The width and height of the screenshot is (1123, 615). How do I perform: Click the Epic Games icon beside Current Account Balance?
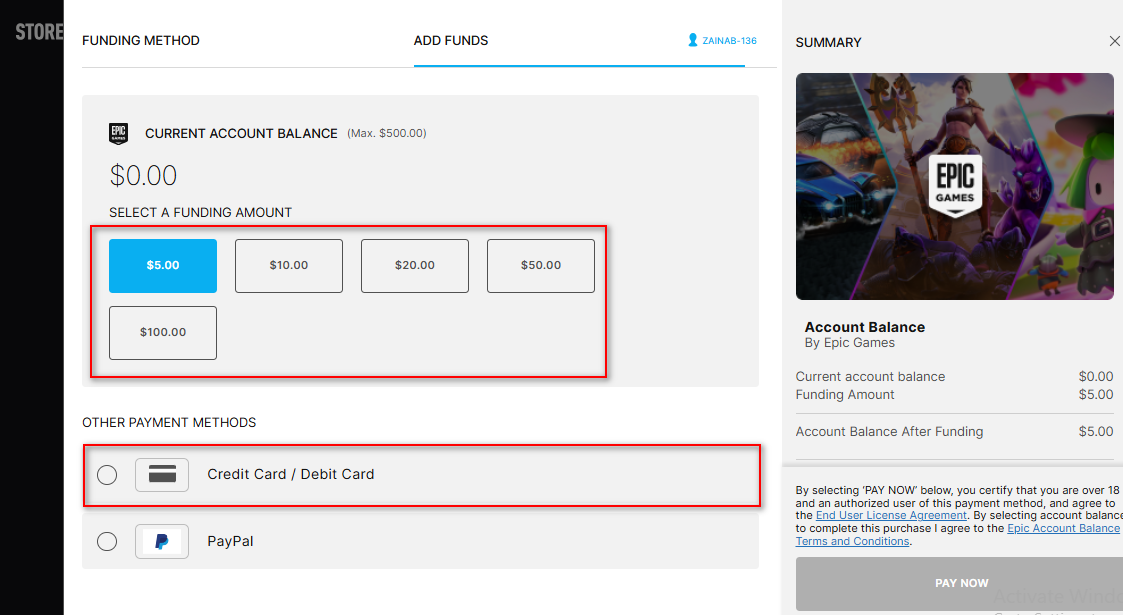click(118, 132)
